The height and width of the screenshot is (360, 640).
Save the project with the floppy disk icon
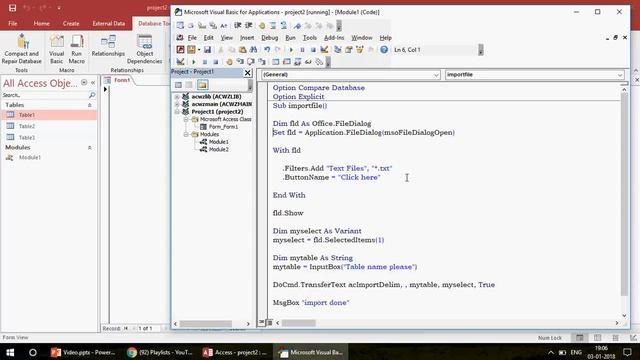point(207,50)
